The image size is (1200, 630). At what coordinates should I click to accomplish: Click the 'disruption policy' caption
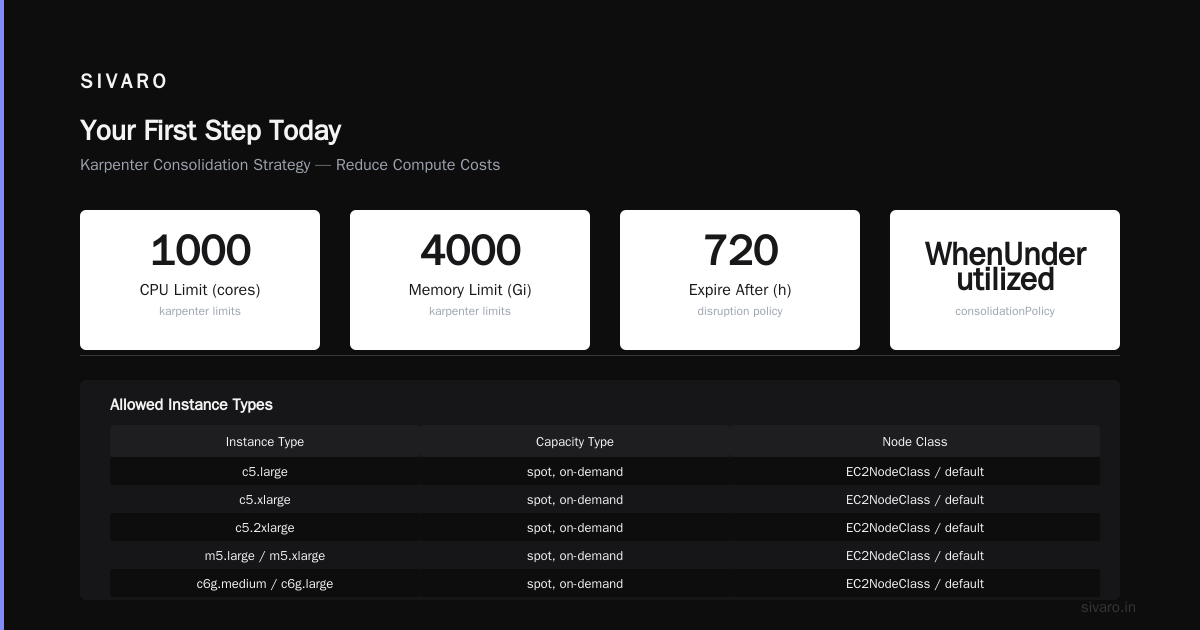coord(740,311)
